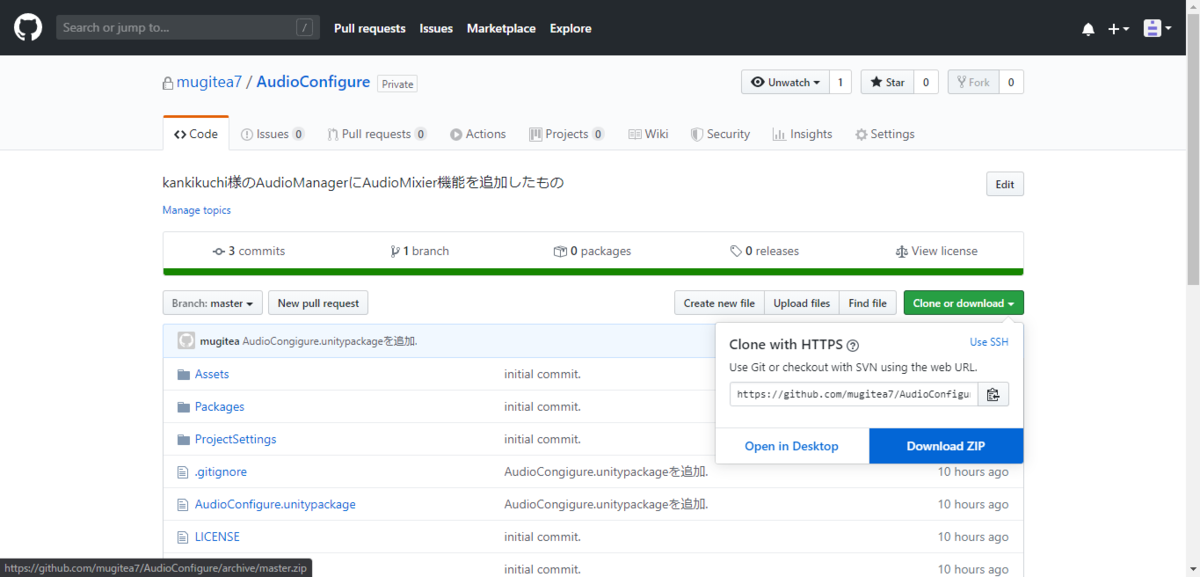Open the AudioConfigure repository link
The image size is (1200, 577).
coord(313,82)
